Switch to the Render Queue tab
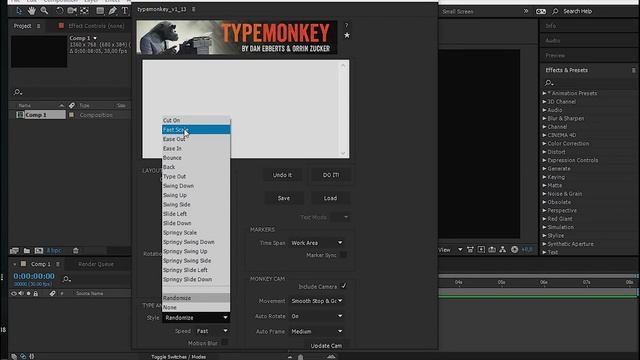Image resolution: width=640 pixels, height=360 pixels. [96, 264]
